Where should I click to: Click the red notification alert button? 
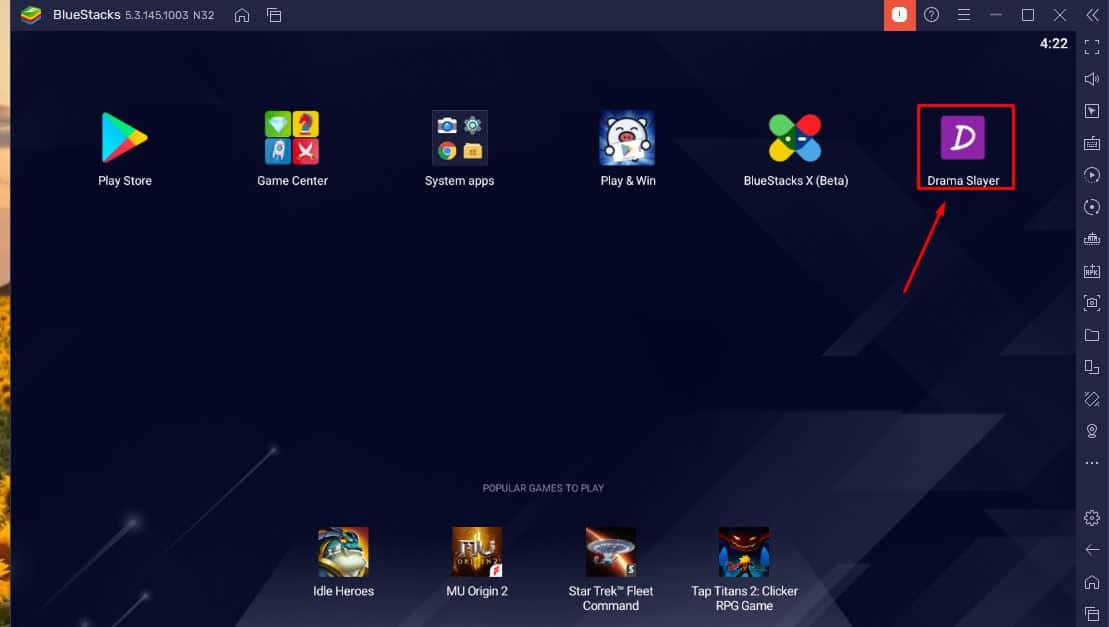coord(900,15)
